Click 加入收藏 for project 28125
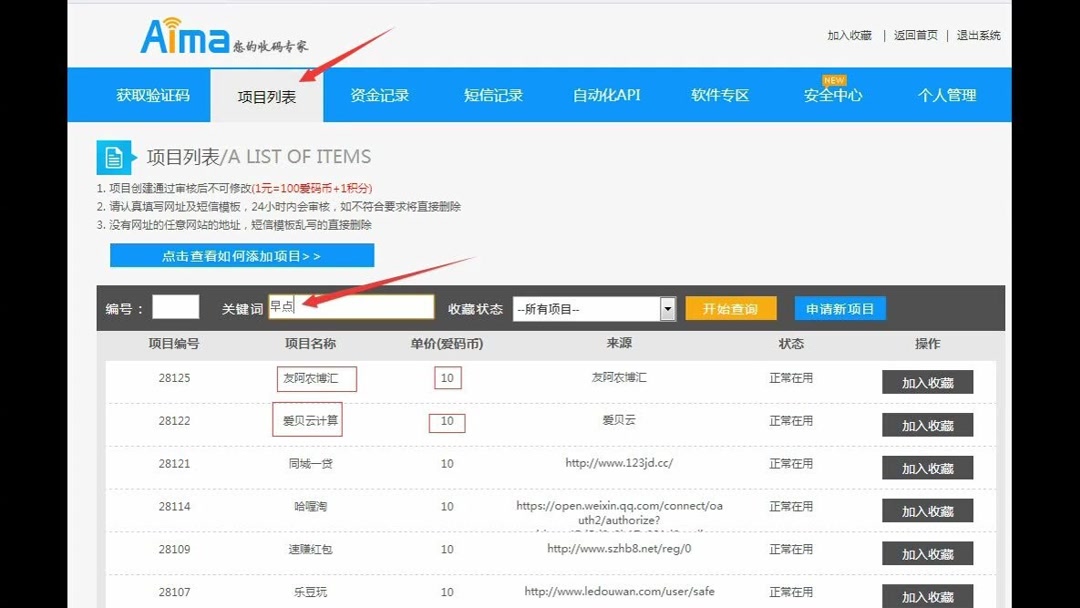The width and height of the screenshot is (1080, 608). (x=927, y=381)
